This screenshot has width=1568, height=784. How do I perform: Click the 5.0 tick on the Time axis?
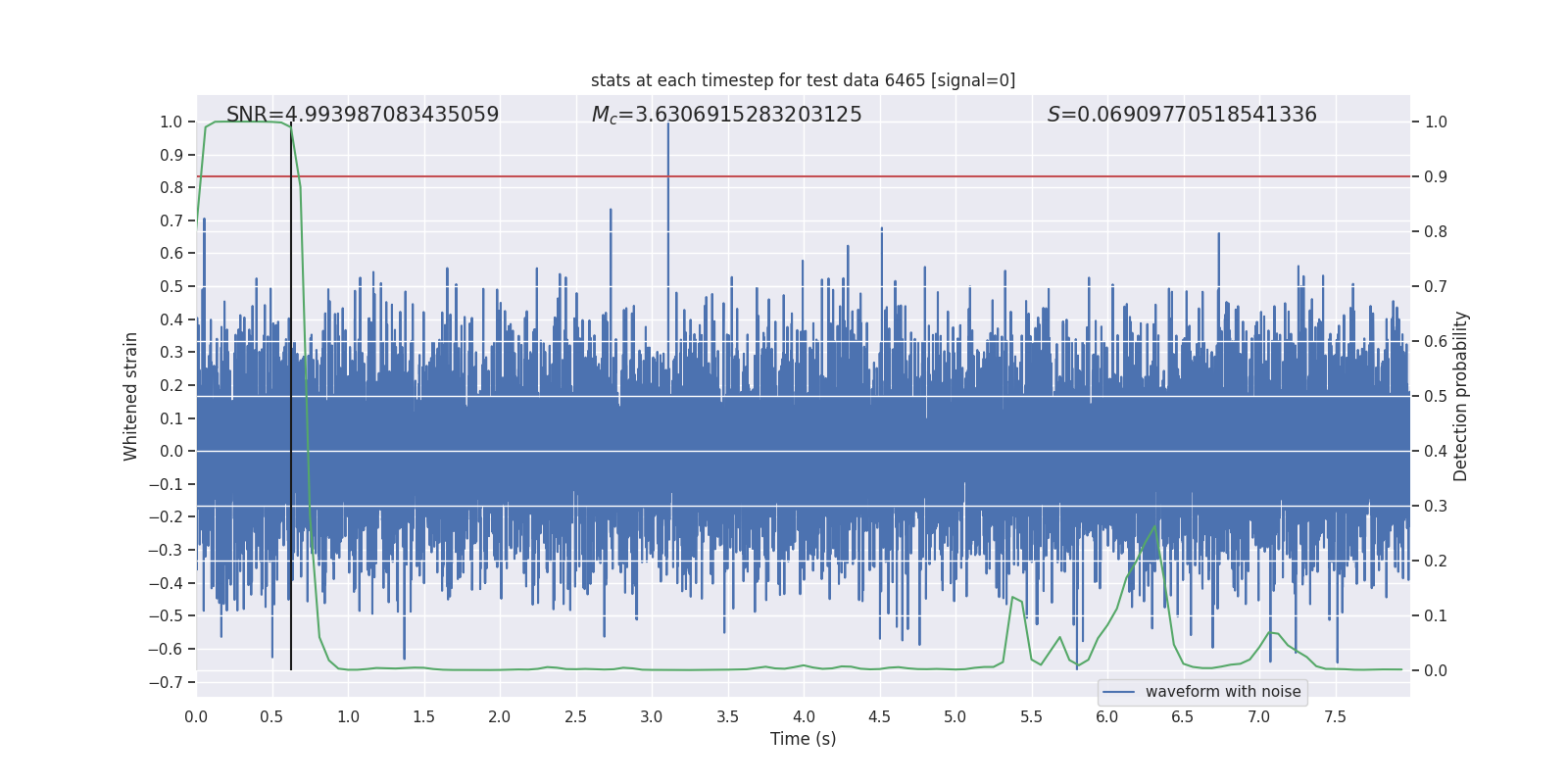pos(955,716)
